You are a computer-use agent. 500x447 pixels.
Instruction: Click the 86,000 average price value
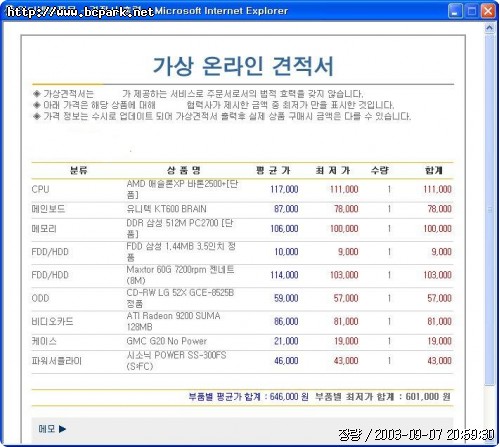286,321
